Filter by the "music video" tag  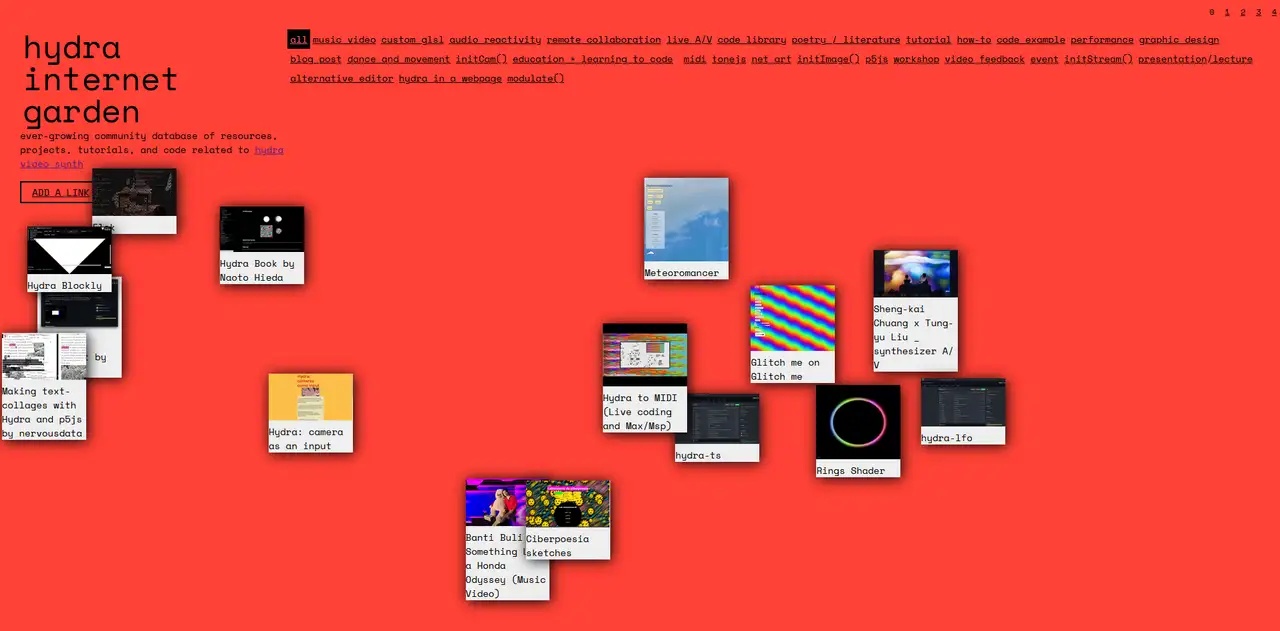tap(343, 39)
